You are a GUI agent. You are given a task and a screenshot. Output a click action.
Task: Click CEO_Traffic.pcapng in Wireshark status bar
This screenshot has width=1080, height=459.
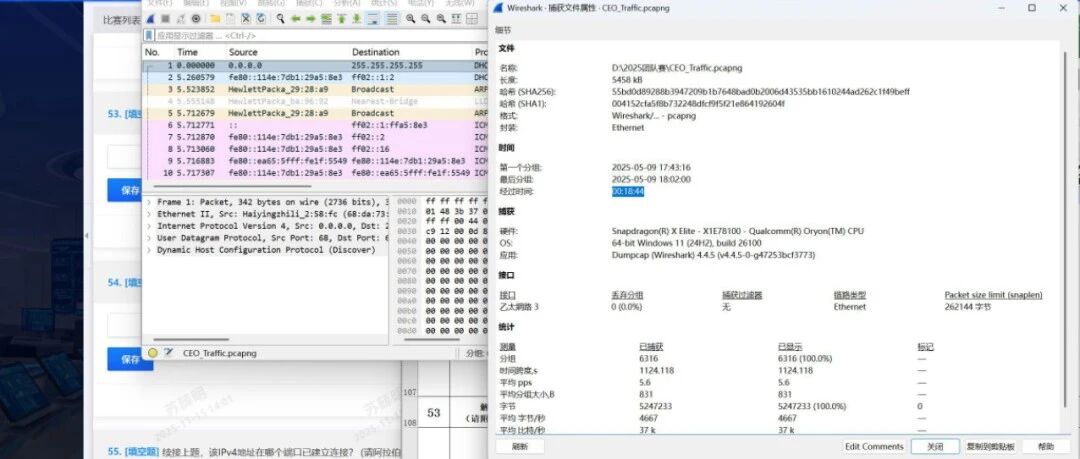point(219,353)
